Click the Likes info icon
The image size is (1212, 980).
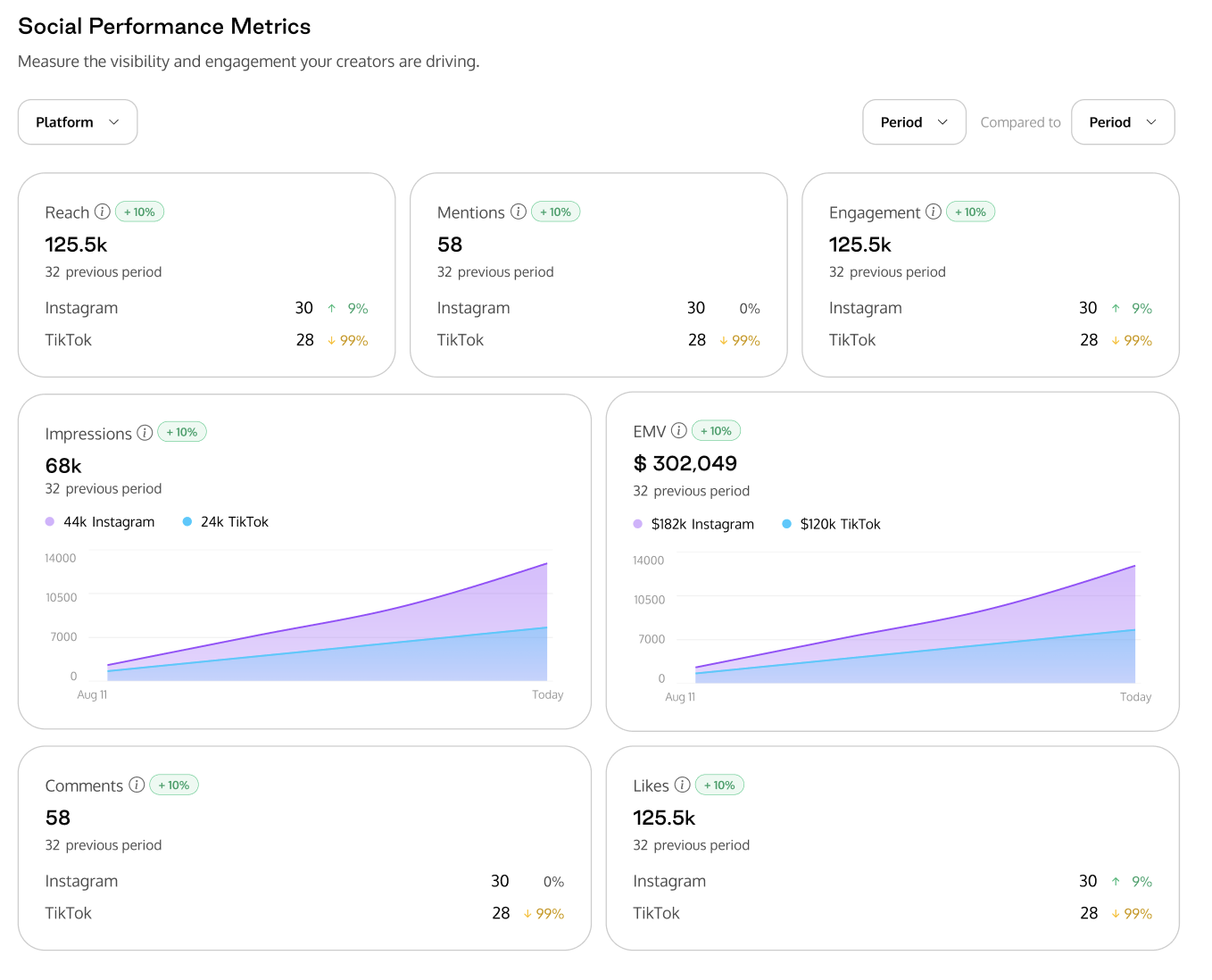click(x=683, y=785)
